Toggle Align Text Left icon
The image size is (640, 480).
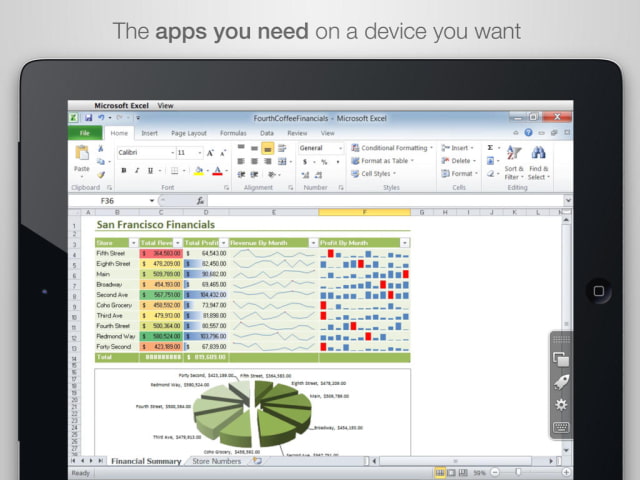pos(241,162)
